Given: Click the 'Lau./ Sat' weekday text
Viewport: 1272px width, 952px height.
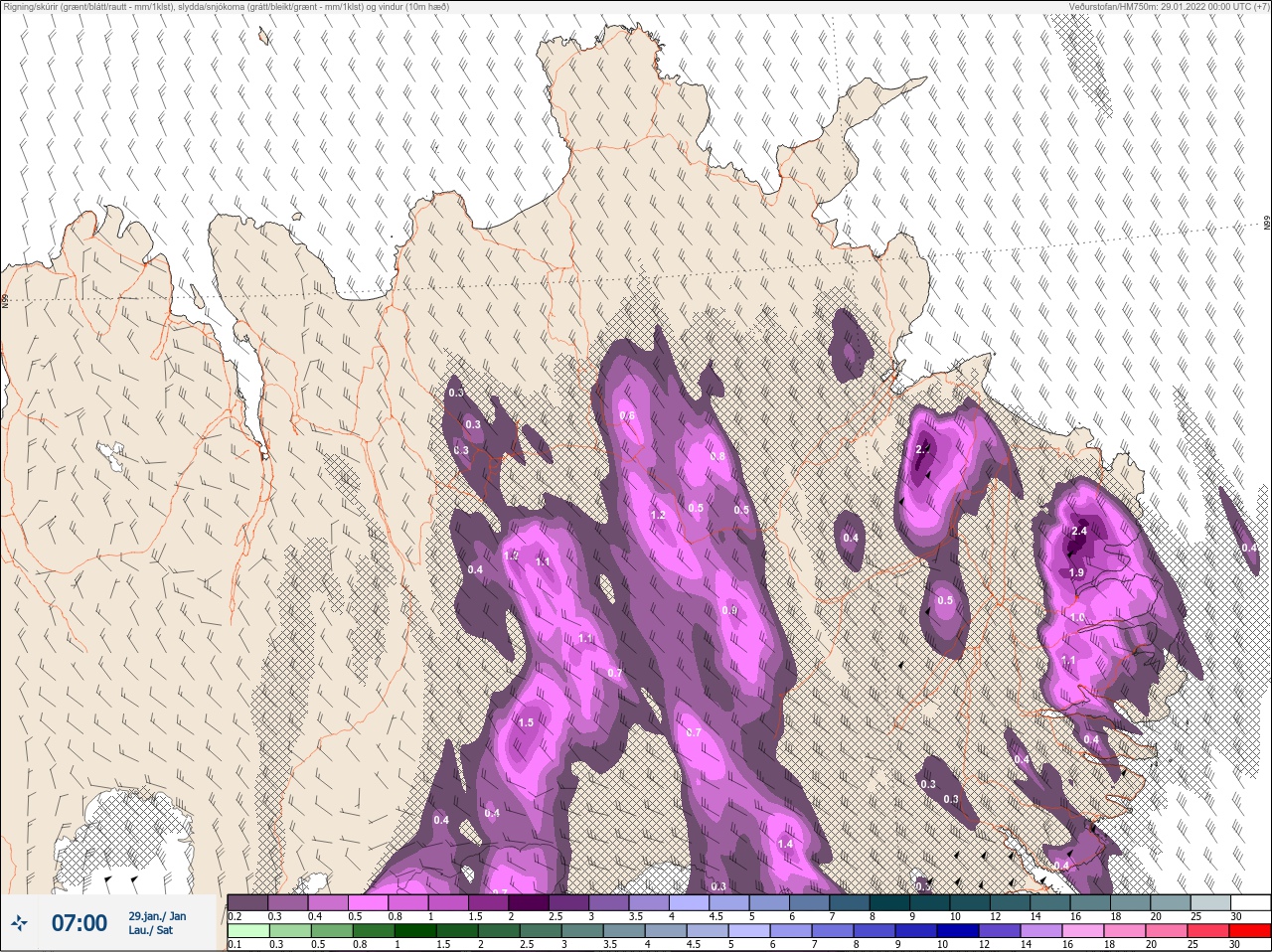Looking at the screenshot, I should click(x=151, y=931).
